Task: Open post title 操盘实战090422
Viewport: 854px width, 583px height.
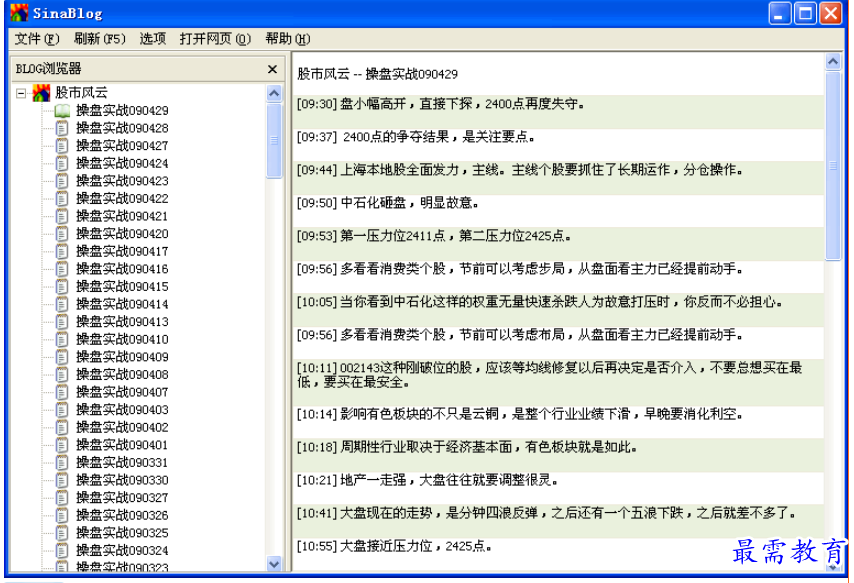Action: point(122,198)
